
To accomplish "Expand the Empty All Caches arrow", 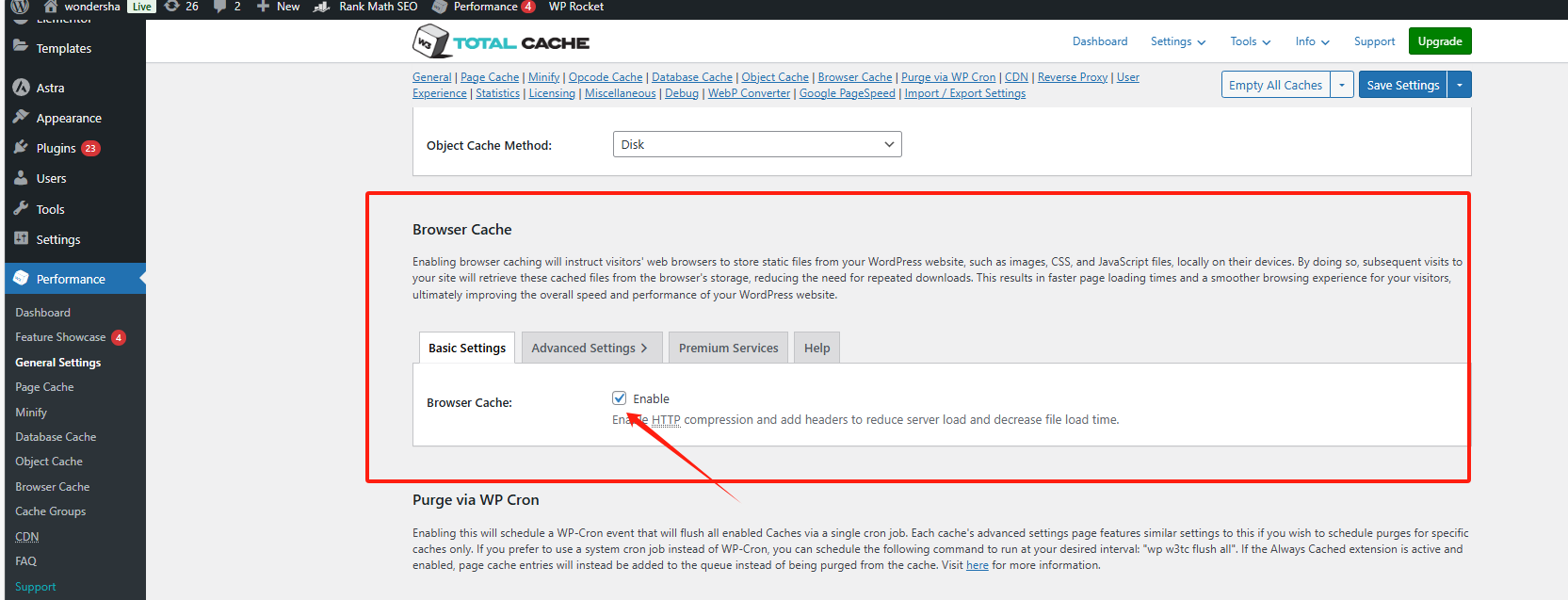I will [1342, 85].
